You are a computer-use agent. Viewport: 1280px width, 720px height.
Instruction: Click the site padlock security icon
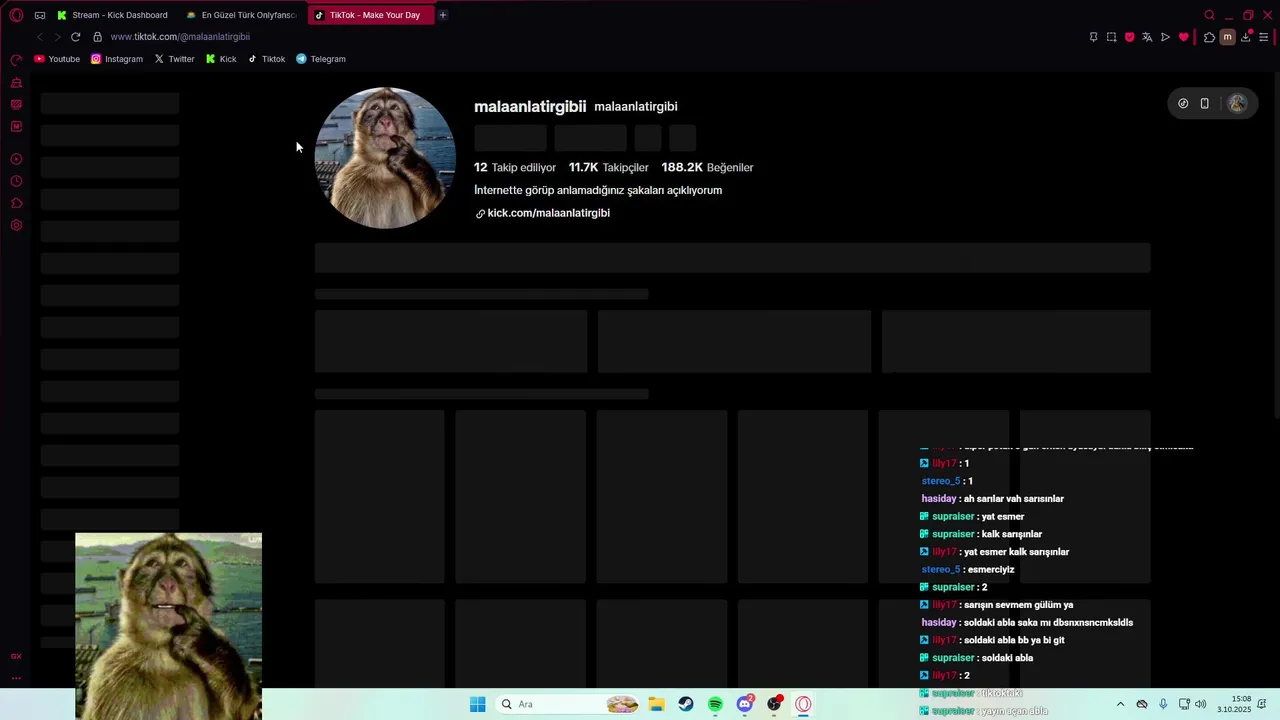(x=97, y=37)
